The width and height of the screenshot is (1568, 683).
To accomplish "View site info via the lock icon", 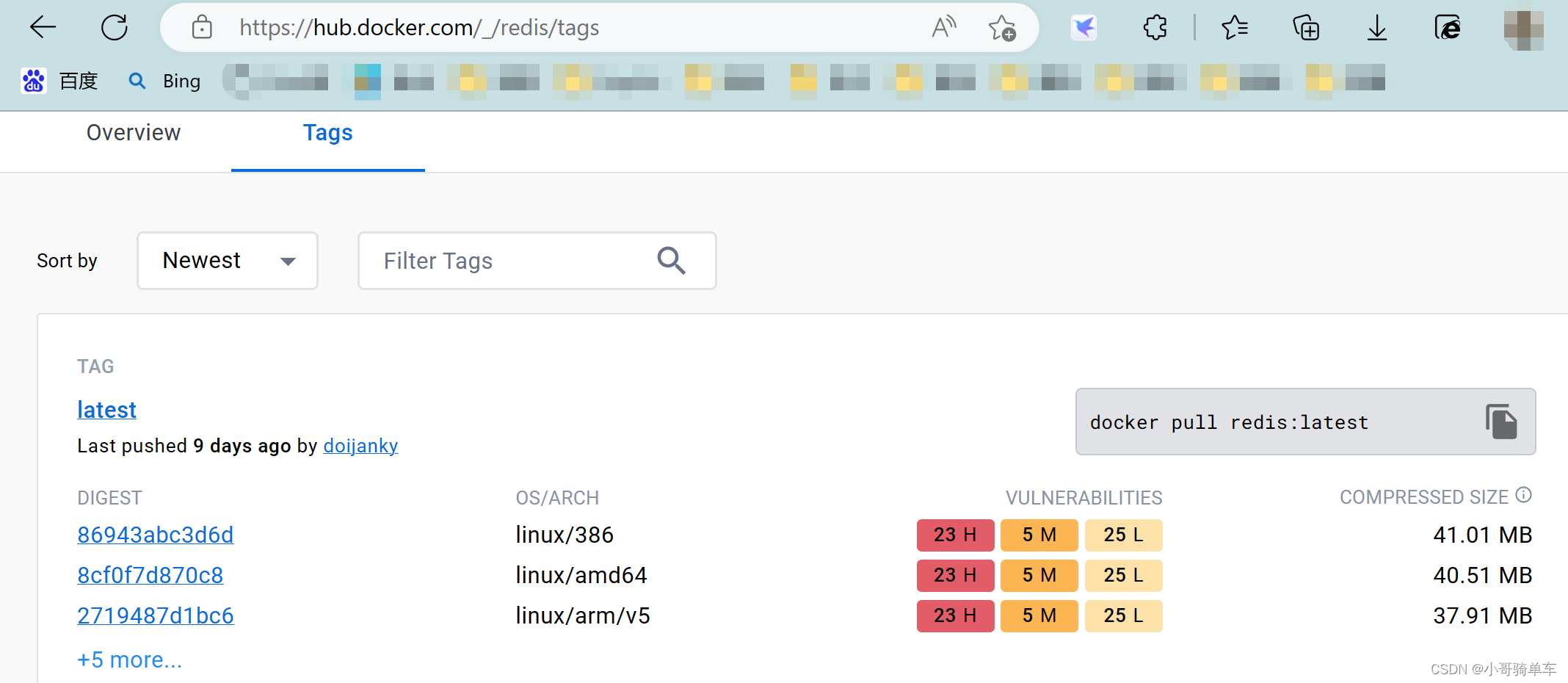I will (202, 28).
